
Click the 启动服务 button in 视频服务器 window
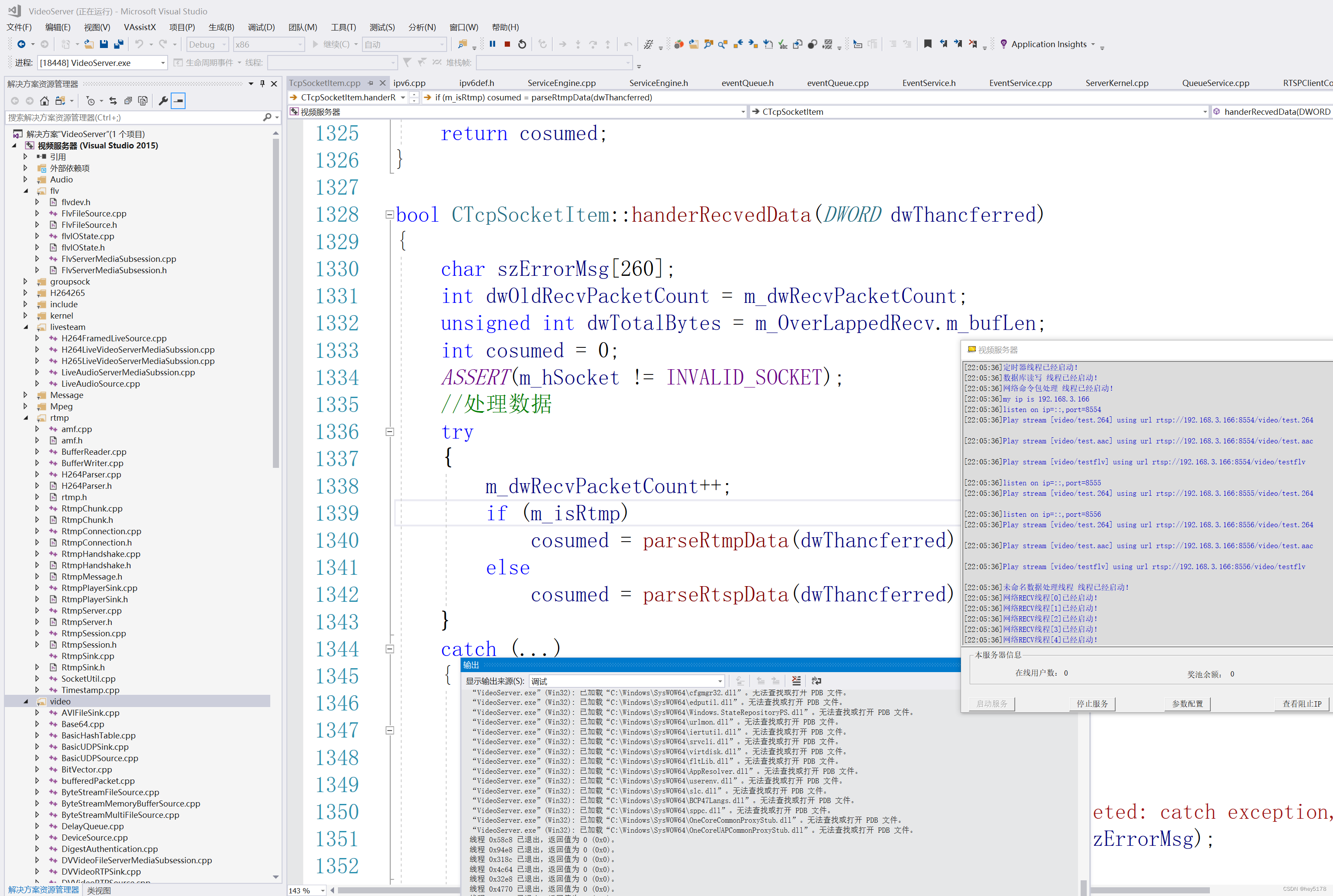tap(992, 704)
